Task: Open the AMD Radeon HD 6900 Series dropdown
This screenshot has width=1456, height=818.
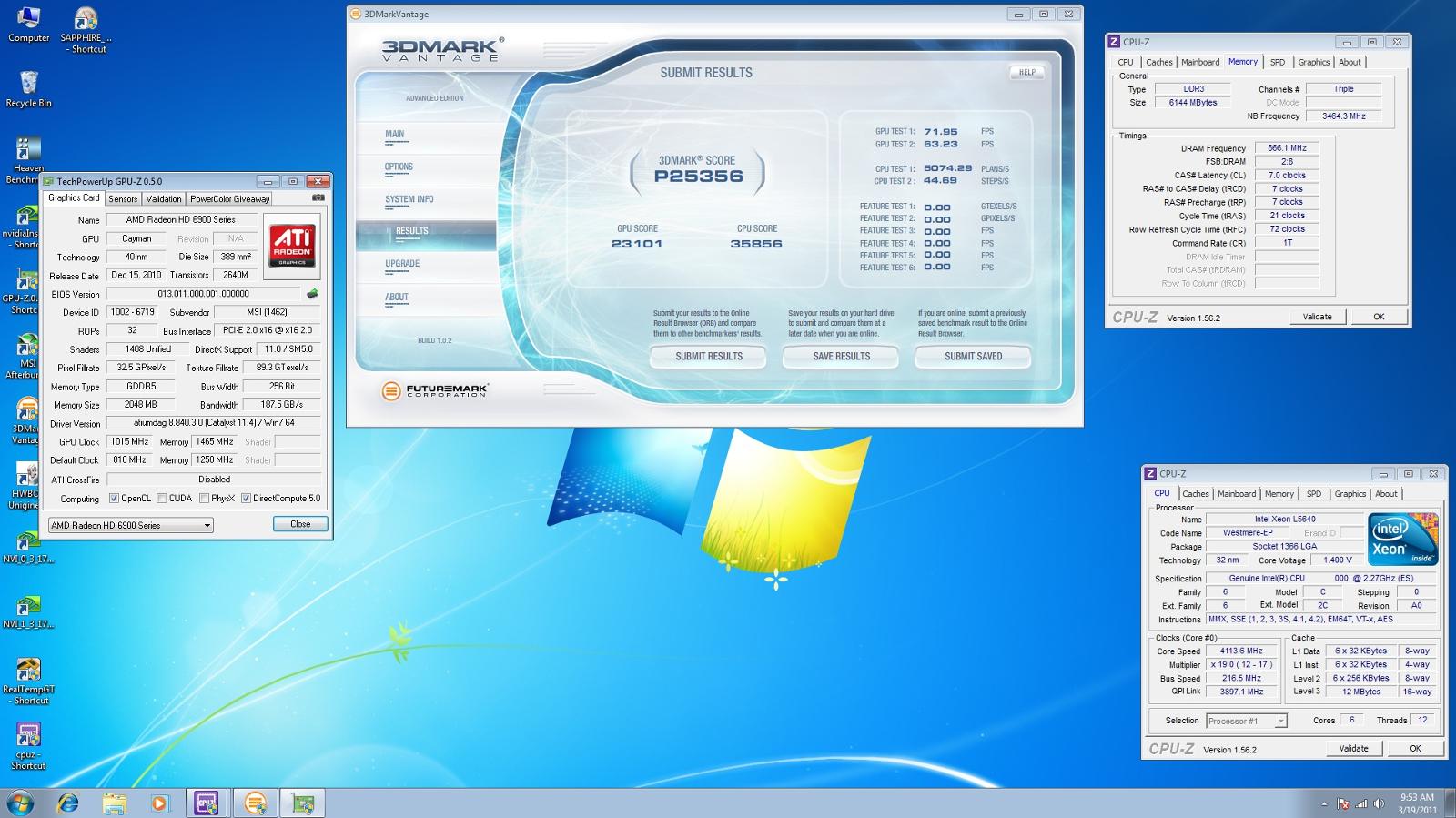Action: point(131,525)
